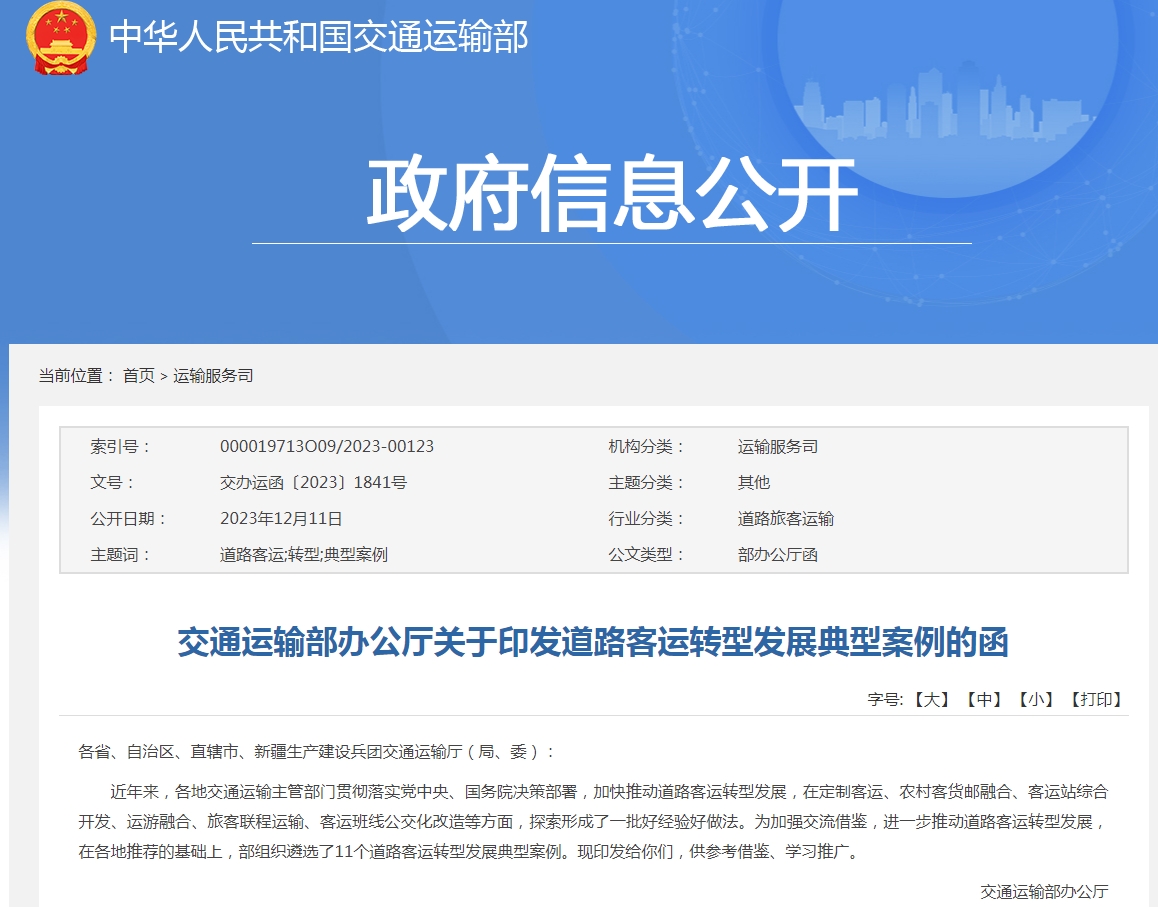Select 主题分类 value 其他
This screenshot has width=1158, height=907.
pos(754,482)
